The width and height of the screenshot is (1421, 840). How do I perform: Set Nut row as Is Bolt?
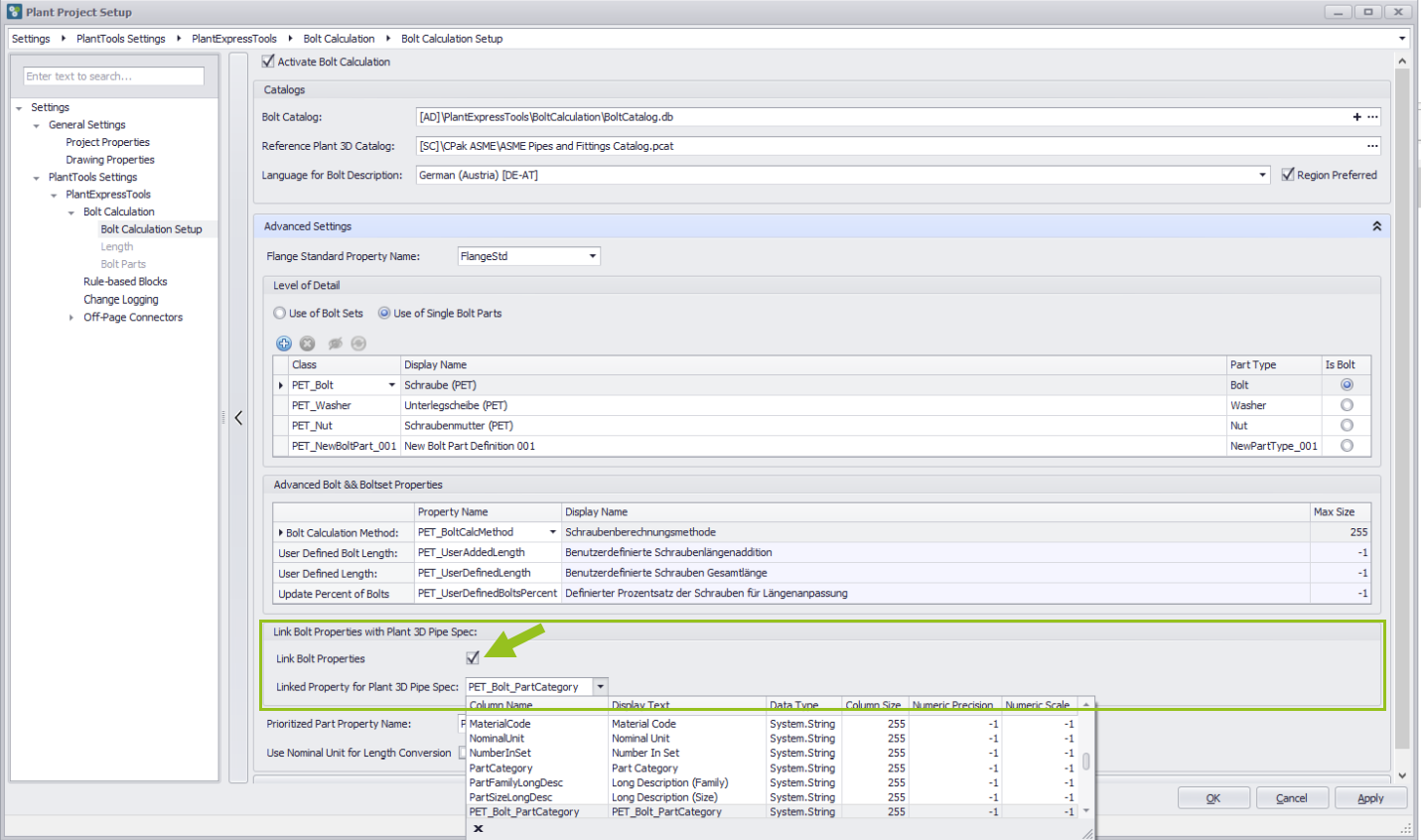1347,425
